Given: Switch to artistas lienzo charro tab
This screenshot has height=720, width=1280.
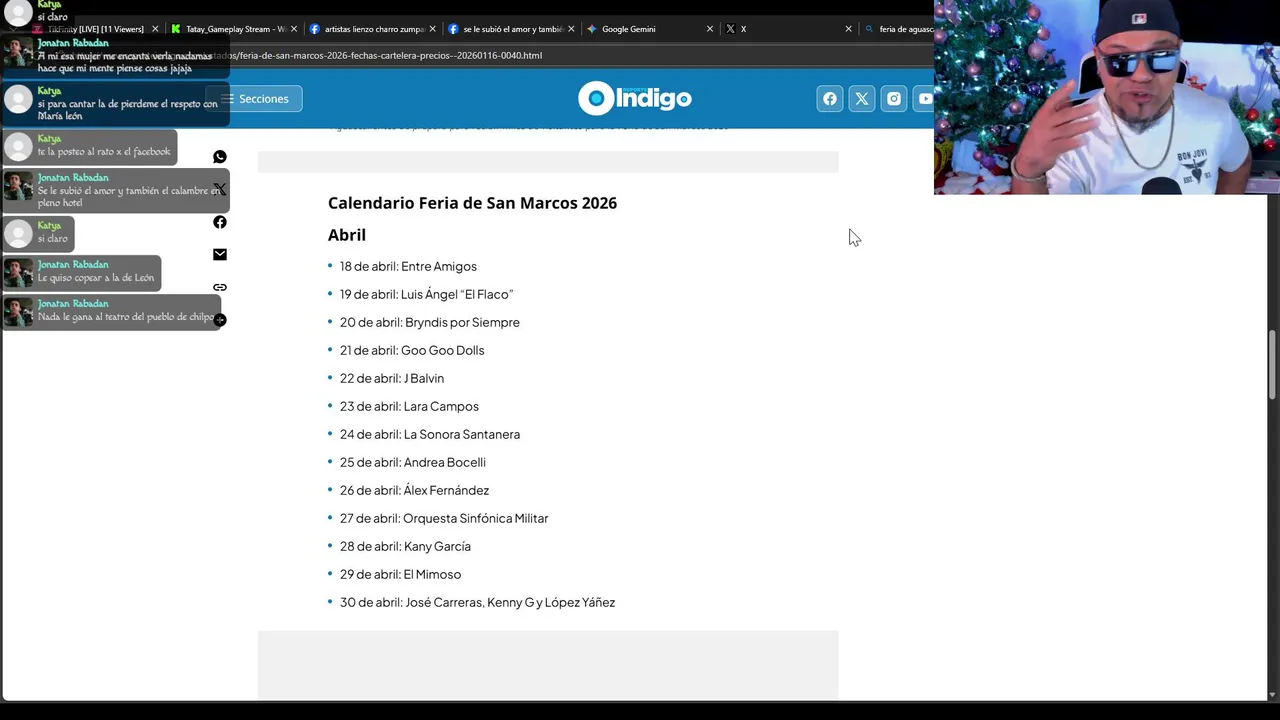Looking at the screenshot, I should point(374,29).
